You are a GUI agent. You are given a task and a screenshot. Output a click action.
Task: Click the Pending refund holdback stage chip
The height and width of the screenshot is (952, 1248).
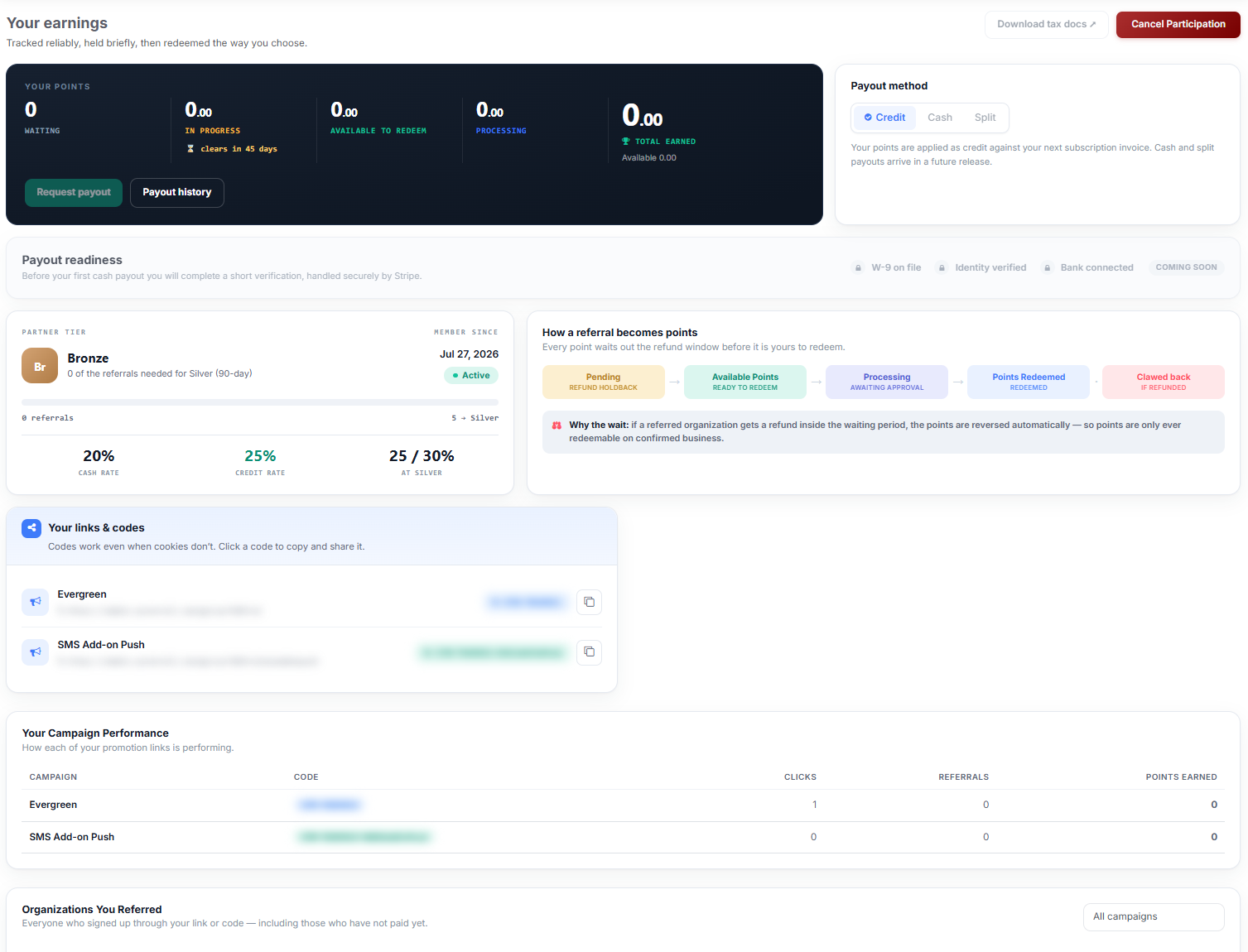[604, 382]
